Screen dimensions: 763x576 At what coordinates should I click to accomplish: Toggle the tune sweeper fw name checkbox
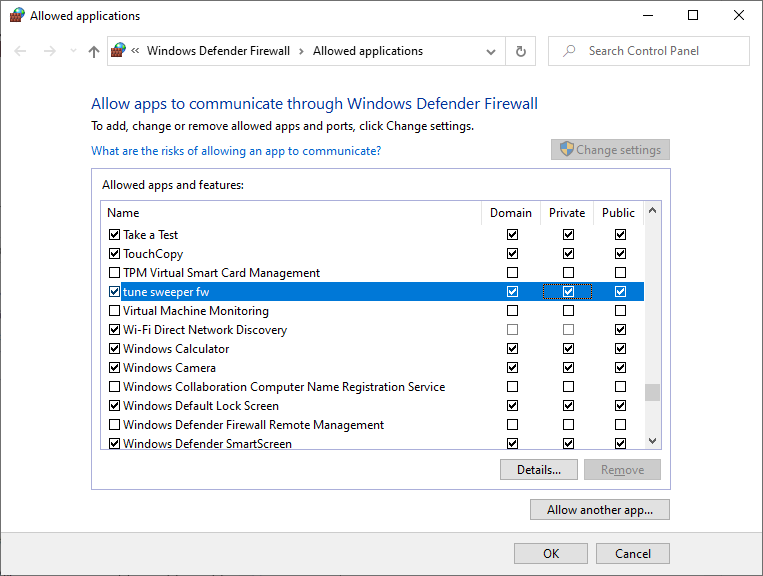[114, 291]
